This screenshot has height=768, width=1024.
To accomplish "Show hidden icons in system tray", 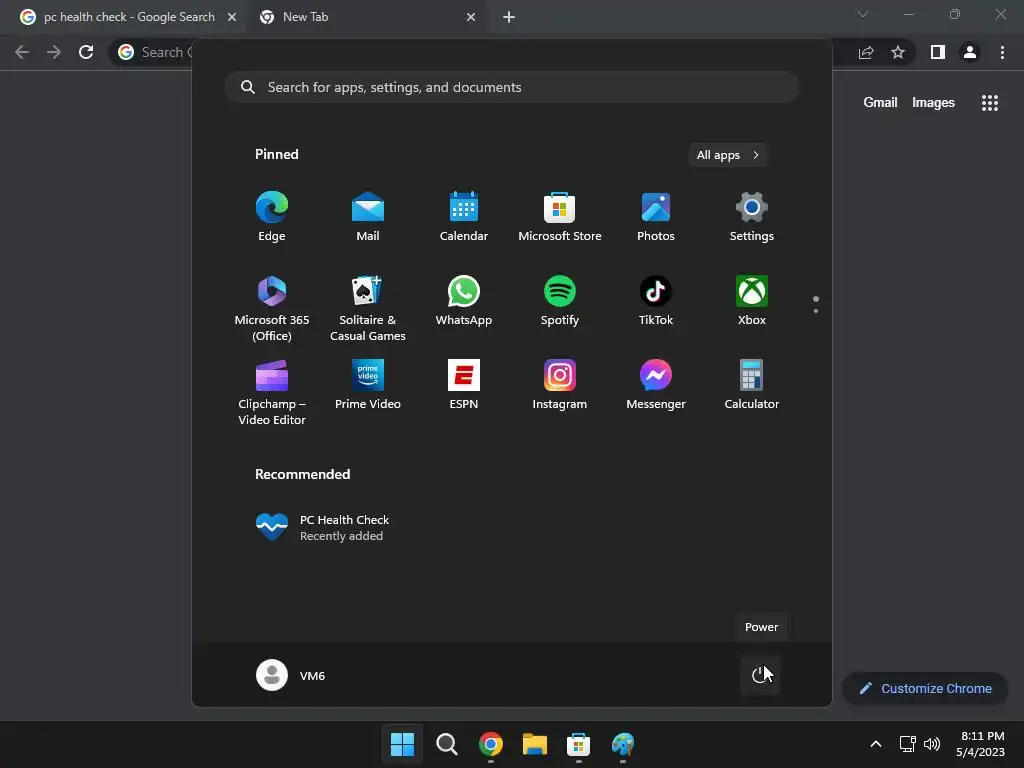I will (876, 744).
